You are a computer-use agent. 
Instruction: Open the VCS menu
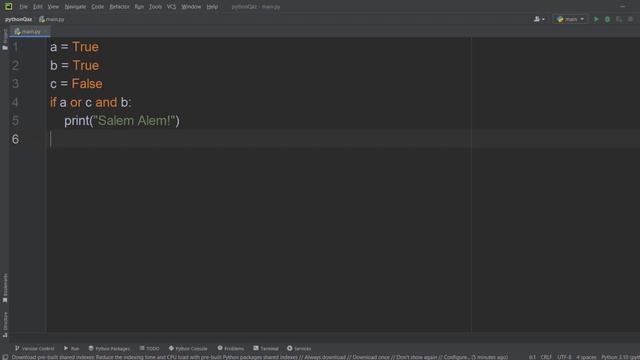(x=171, y=7)
